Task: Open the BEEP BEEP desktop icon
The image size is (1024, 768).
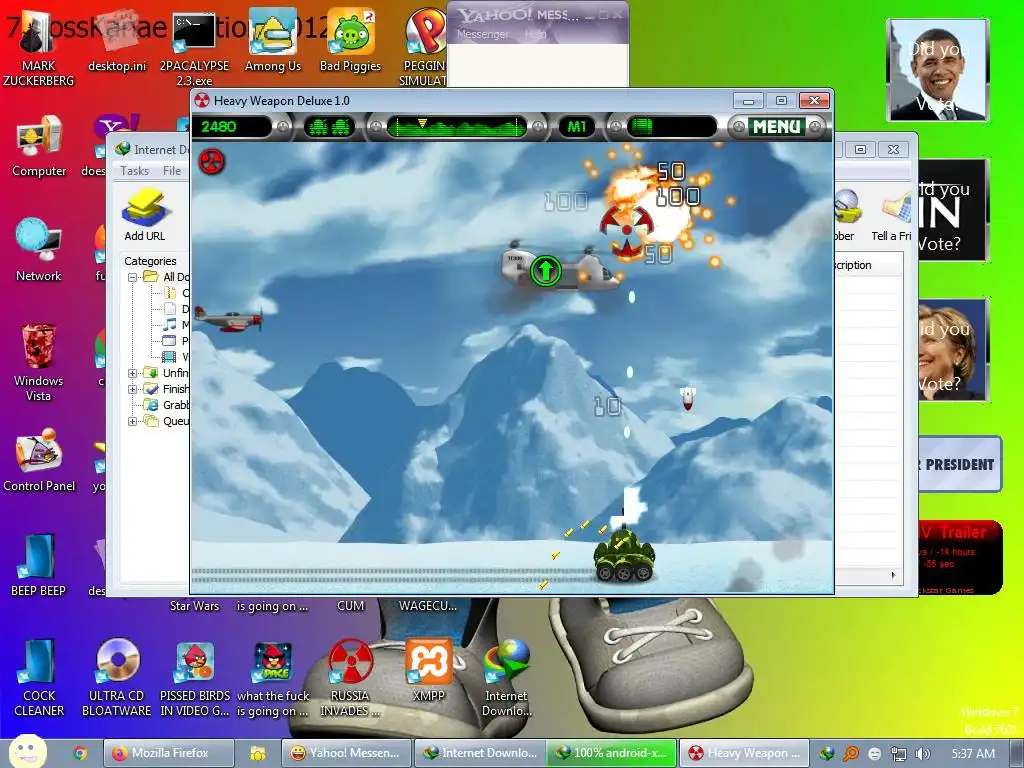Action: tap(39, 565)
